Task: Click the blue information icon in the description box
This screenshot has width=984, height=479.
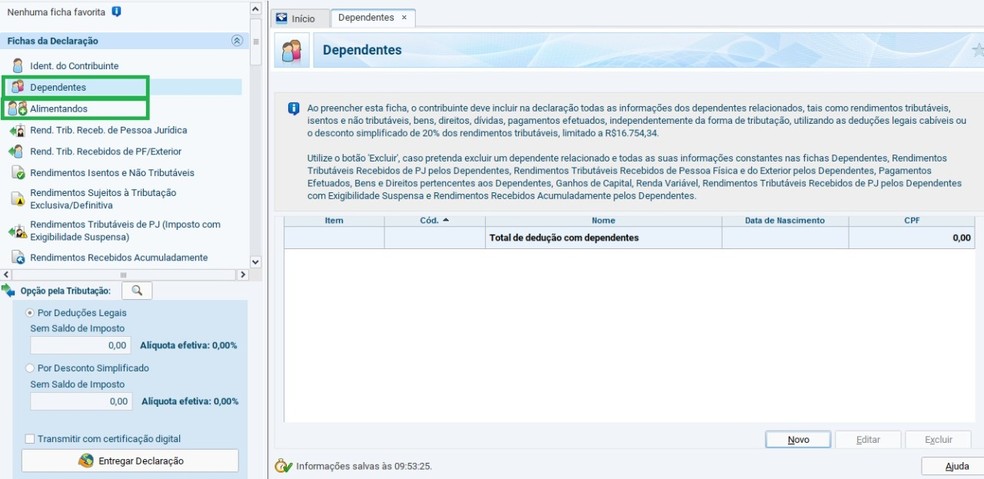Action: [293, 108]
